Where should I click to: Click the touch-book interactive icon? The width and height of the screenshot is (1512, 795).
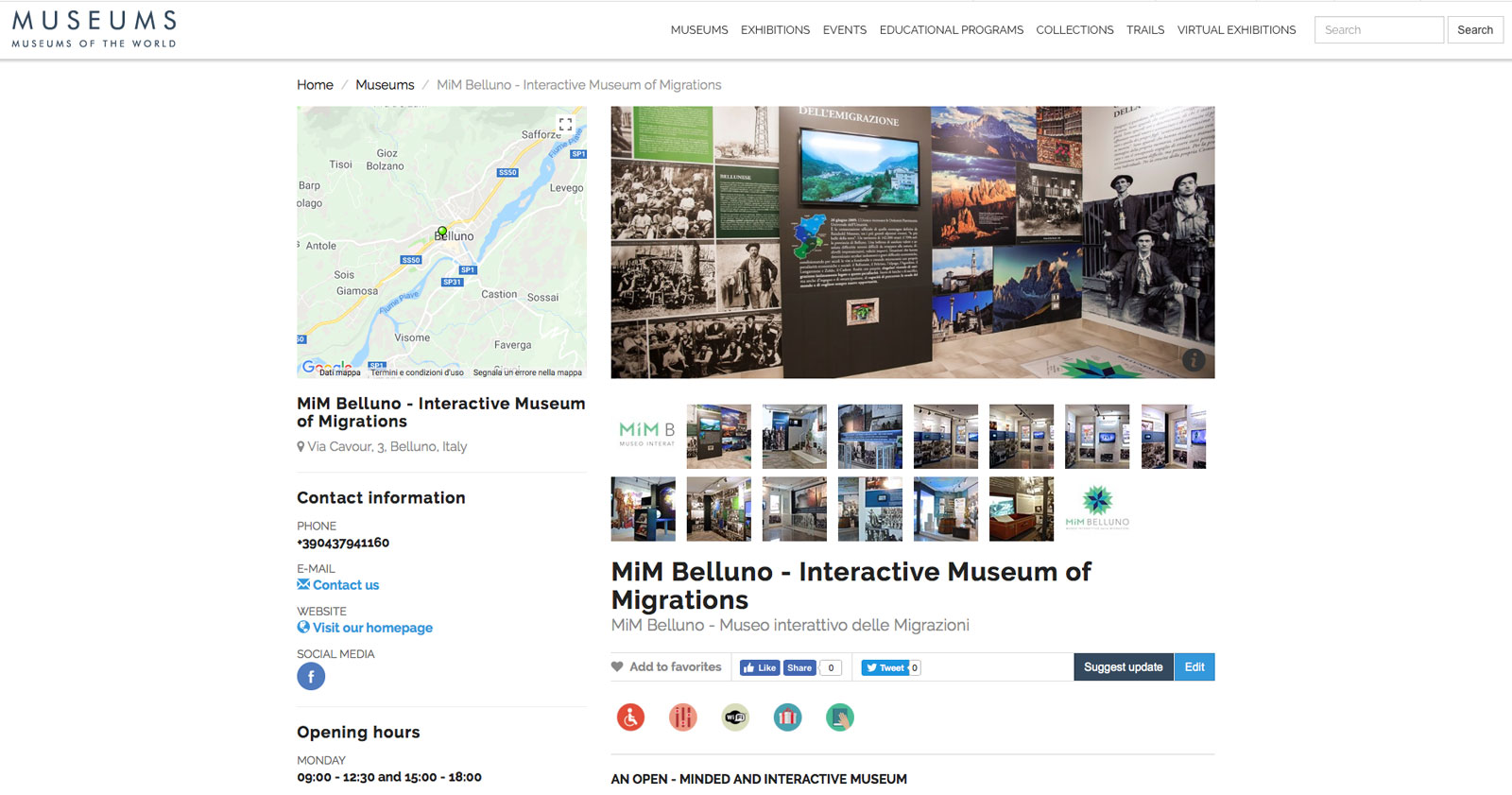pos(839,717)
